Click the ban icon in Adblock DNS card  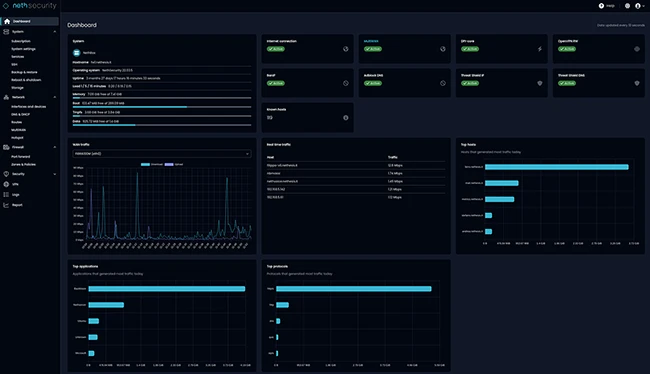click(443, 83)
